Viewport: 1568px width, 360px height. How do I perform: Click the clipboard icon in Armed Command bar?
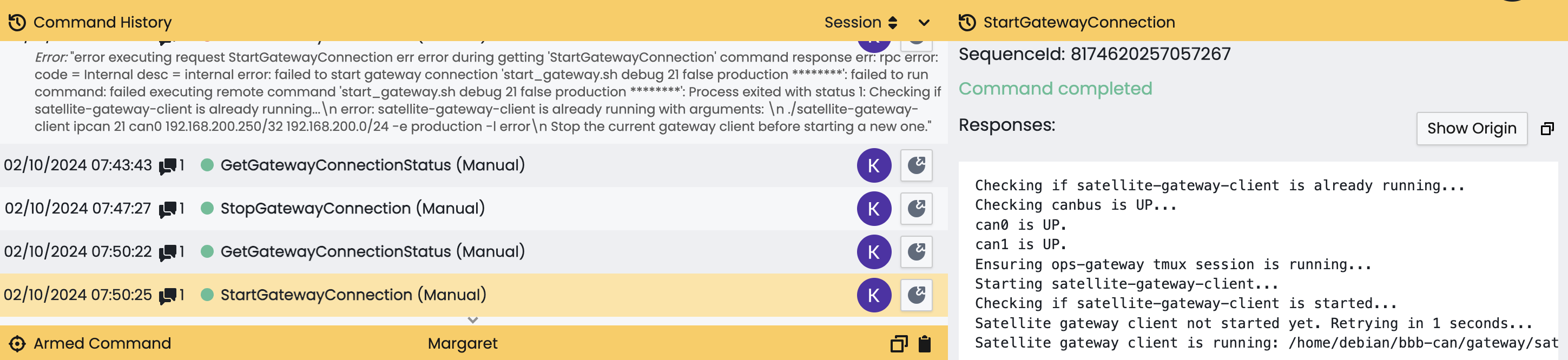pyautogui.click(x=924, y=344)
